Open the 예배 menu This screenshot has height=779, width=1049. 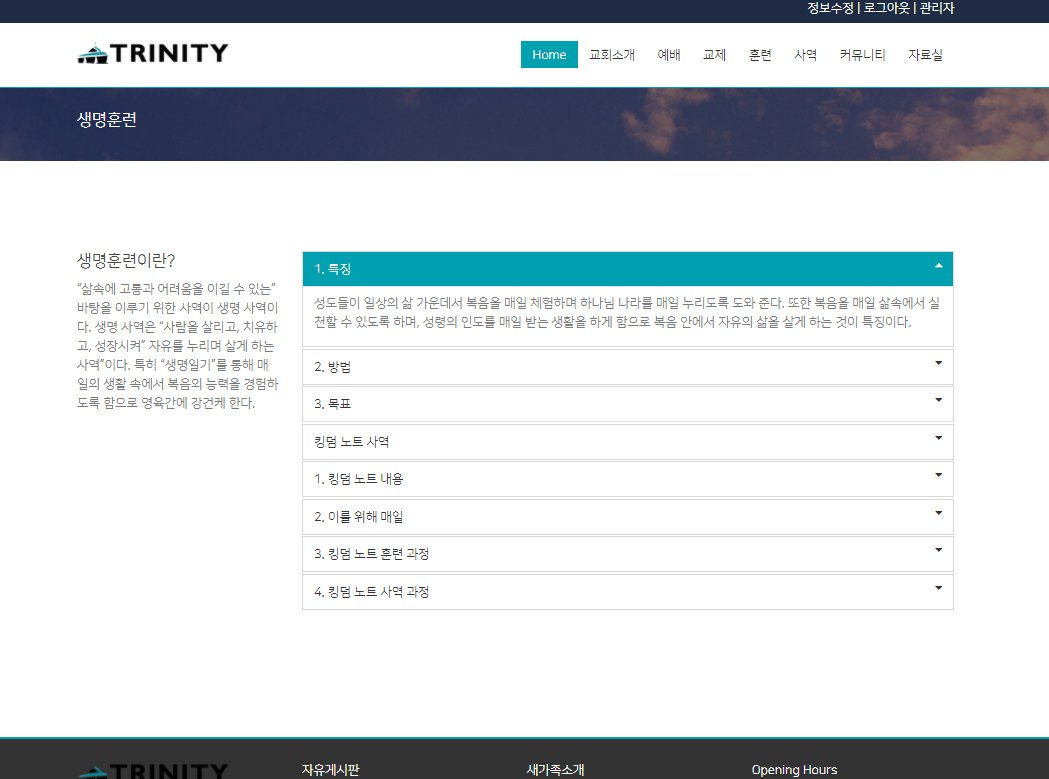tap(668, 55)
